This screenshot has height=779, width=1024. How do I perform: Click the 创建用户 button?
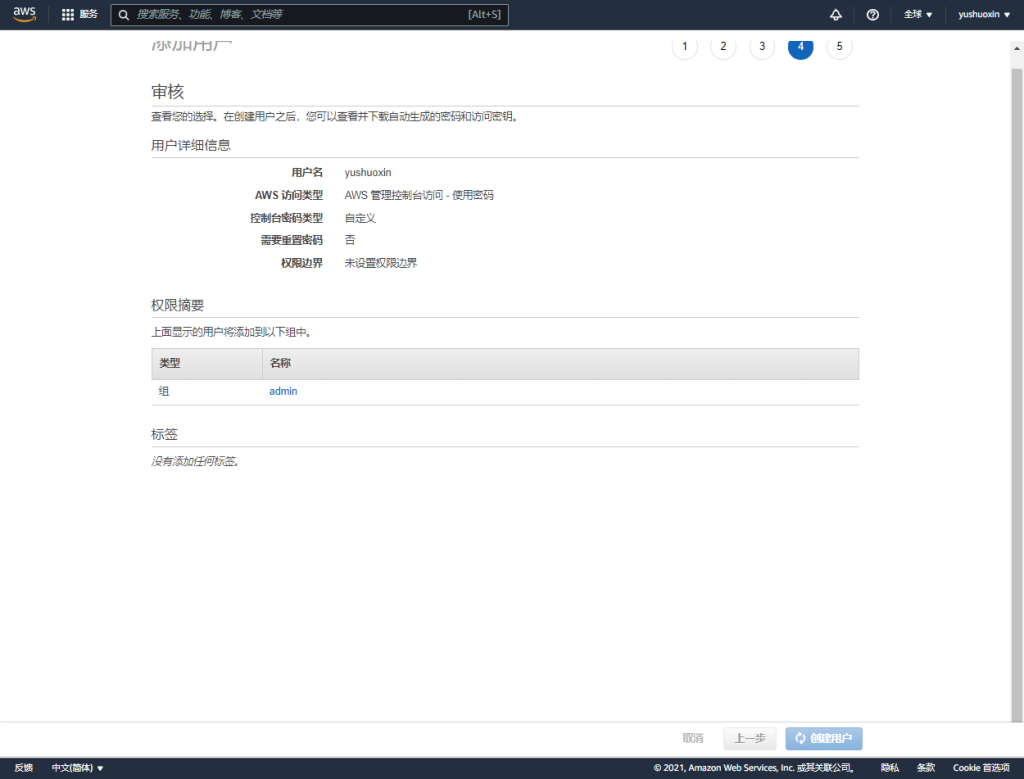coord(824,739)
